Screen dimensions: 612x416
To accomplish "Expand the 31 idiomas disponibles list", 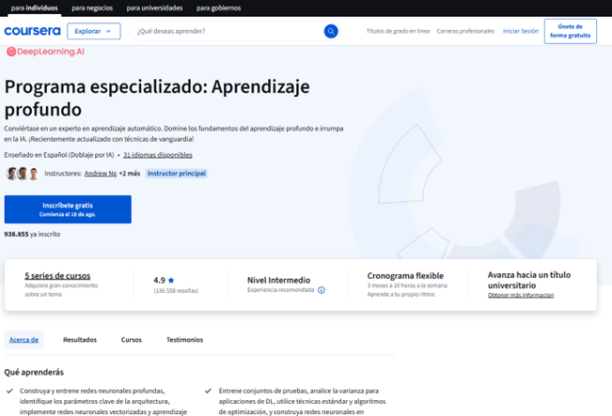I will click(x=158, y=155).
